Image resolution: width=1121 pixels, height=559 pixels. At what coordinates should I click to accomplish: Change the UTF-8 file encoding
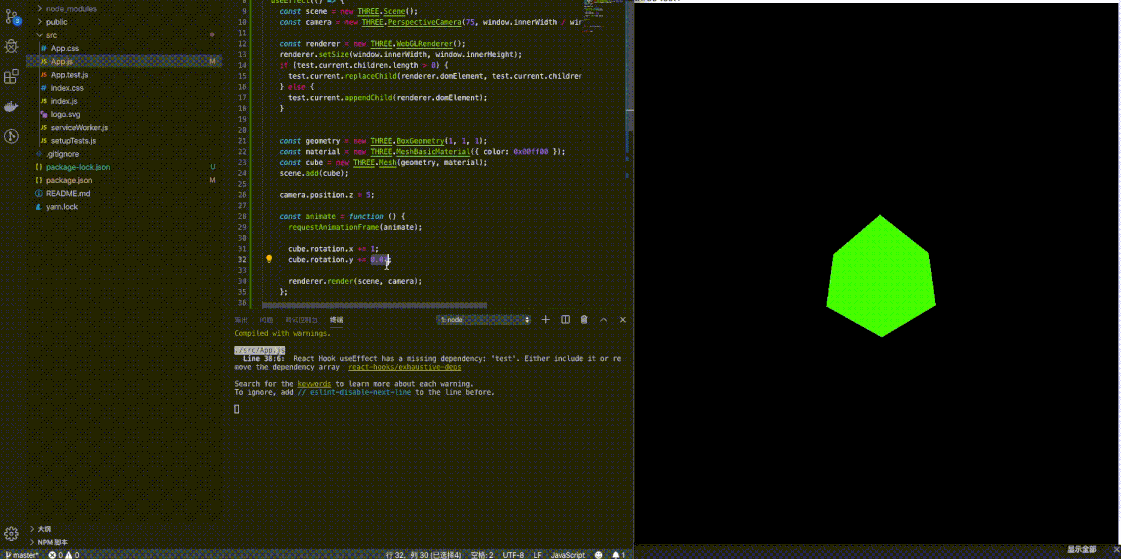pos(513,555)
